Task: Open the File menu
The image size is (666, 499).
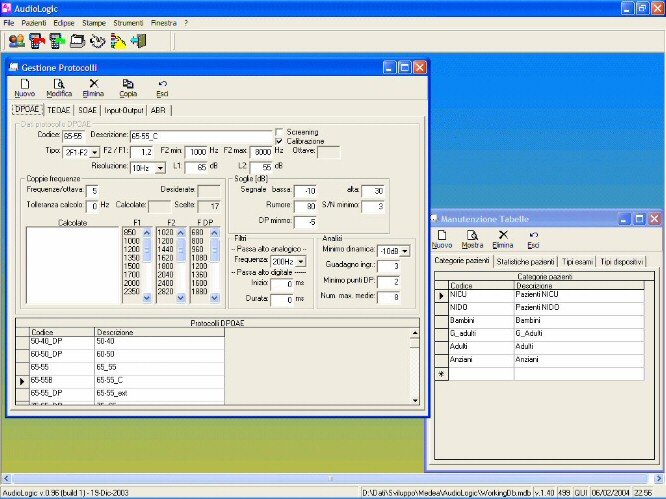Action: pyautogui.click(x=8, y=23)
